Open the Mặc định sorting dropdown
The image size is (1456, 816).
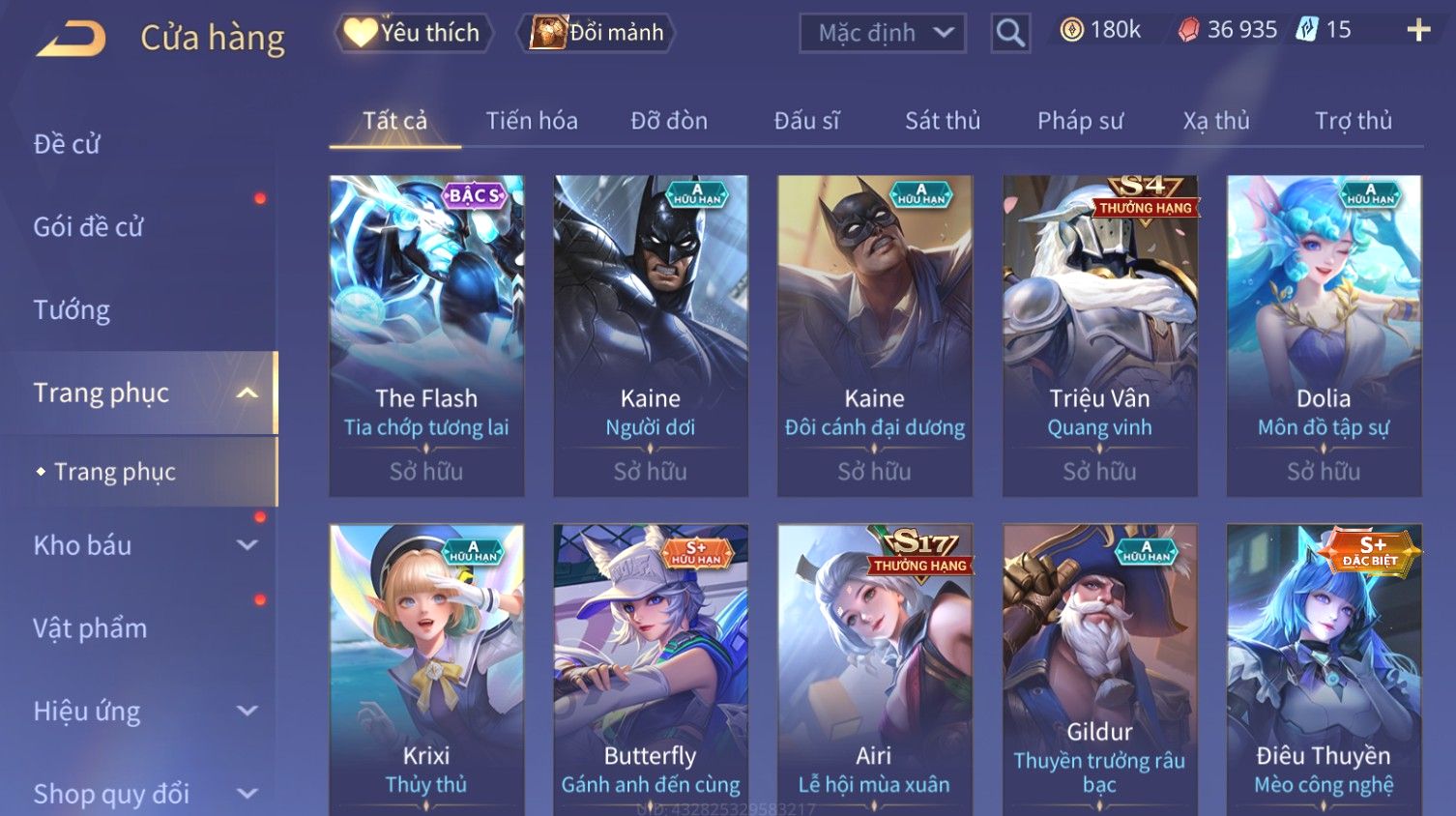(x=883, y=33)
